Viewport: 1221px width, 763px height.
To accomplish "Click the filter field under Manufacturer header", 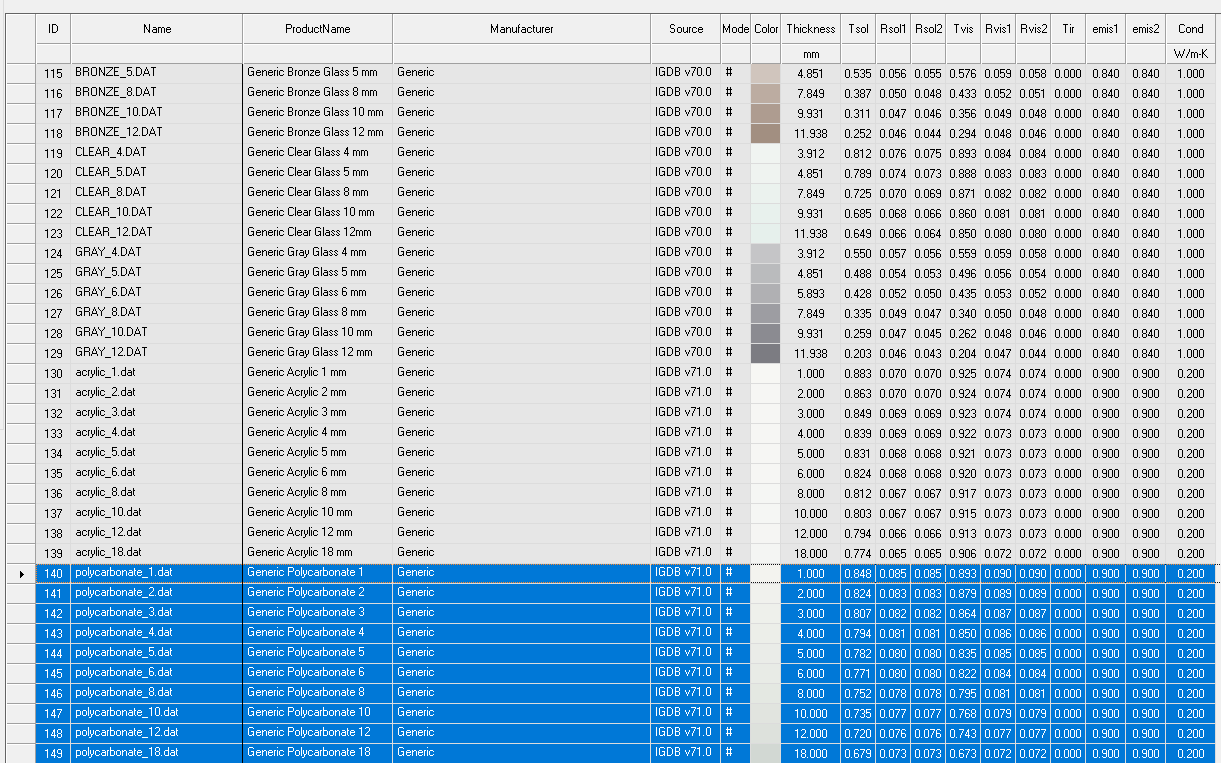I will tap(522, 53).
